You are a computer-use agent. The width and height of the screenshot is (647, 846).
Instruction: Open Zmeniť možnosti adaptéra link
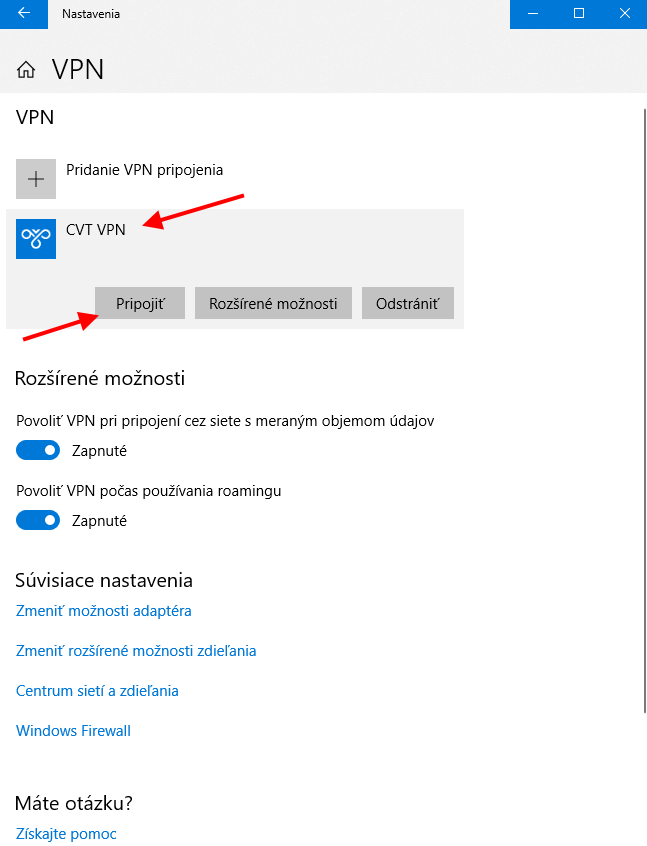click(104, 611)
